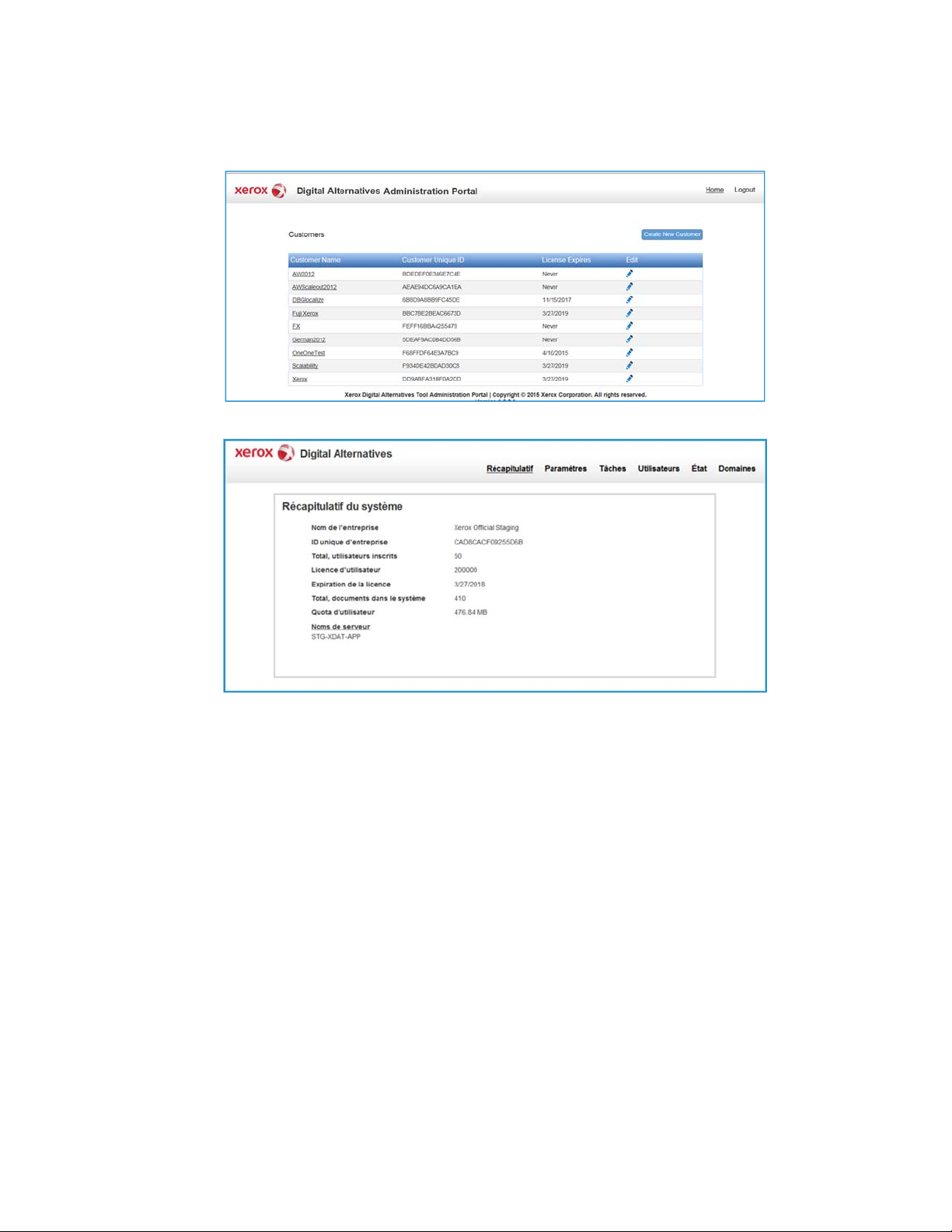Click the Edit column header
Screen dimensions: 952x1232
pos(632,260)
